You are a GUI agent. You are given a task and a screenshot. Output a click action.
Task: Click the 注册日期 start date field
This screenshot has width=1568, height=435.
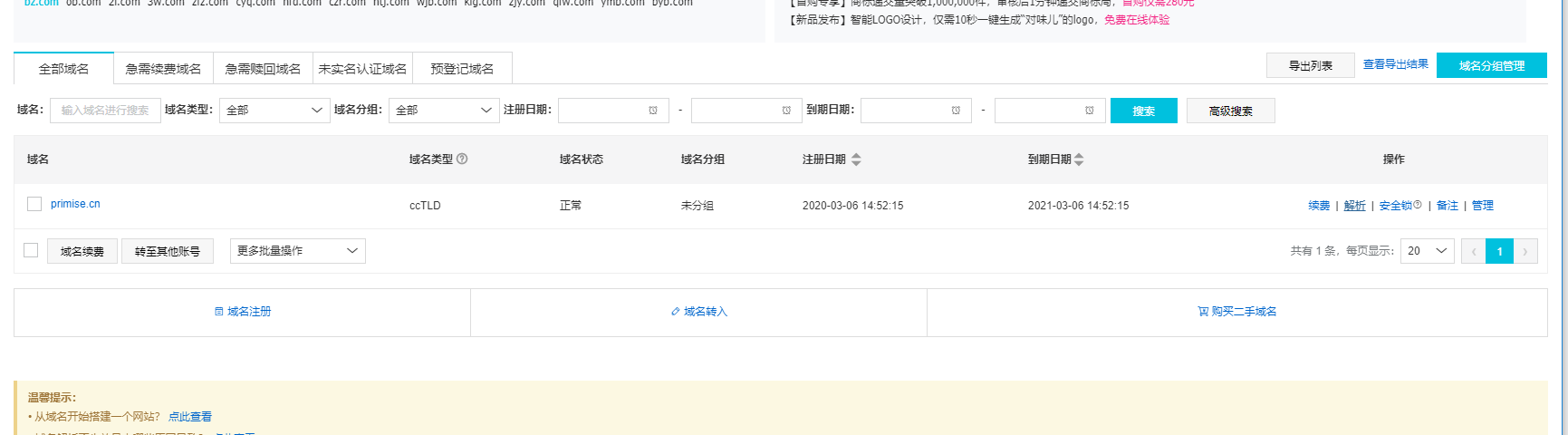(613, 111)
